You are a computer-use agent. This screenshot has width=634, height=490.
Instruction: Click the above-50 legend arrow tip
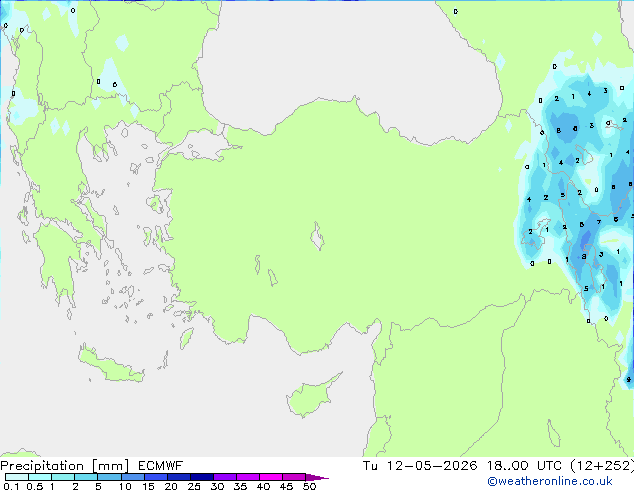(x=317, y=477)
